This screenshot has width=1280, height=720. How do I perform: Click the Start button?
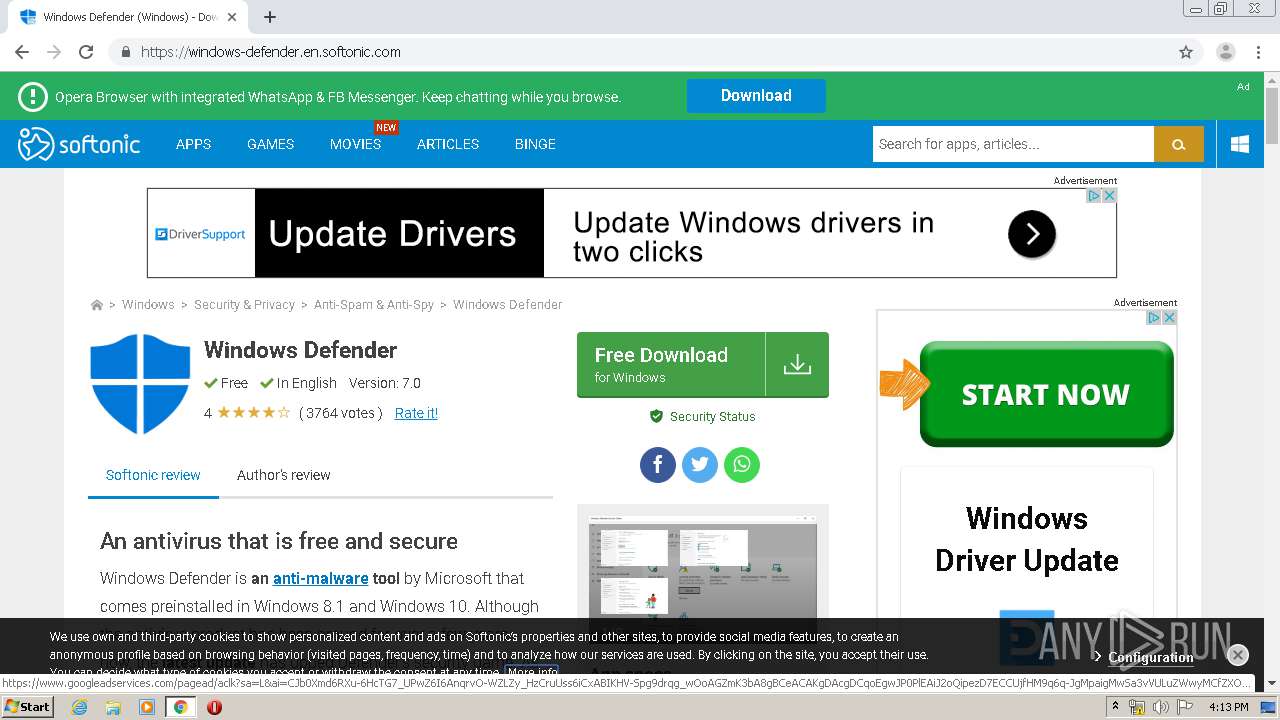[28, 707]
